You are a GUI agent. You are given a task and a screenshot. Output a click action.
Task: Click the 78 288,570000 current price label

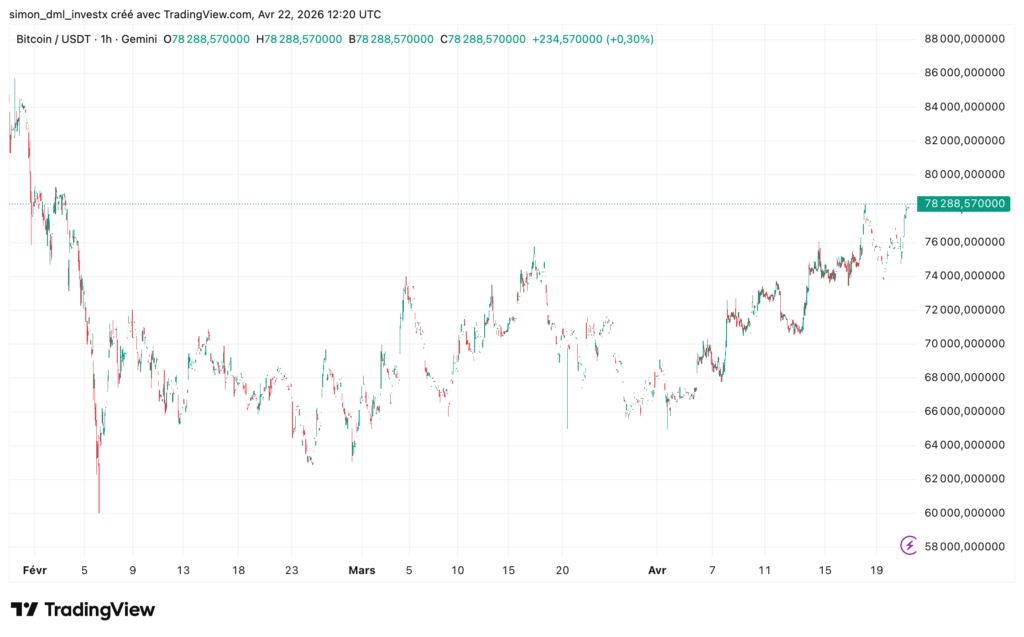click(x=962, y=203)
